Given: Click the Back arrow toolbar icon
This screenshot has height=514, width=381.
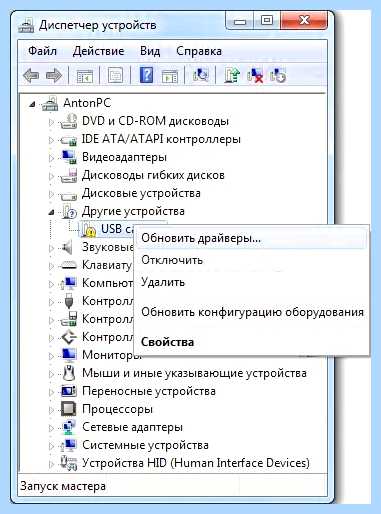Looking at the screenshot, I should click(x=31, y=75).
